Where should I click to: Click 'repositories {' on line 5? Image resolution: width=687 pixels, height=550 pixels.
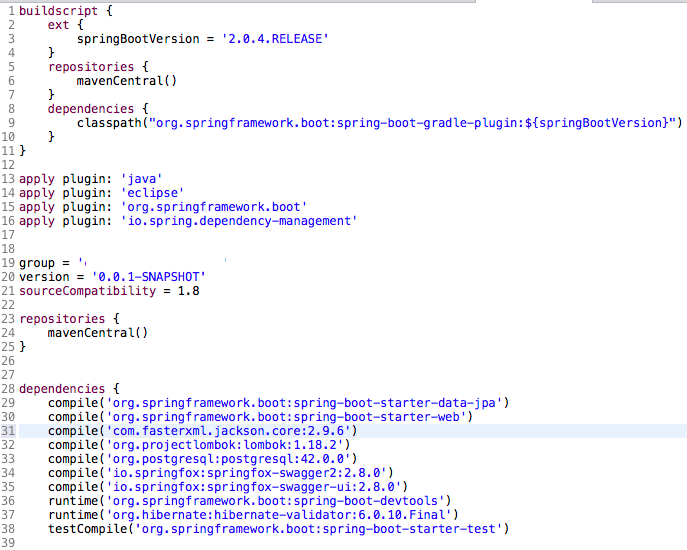[98, 67]
